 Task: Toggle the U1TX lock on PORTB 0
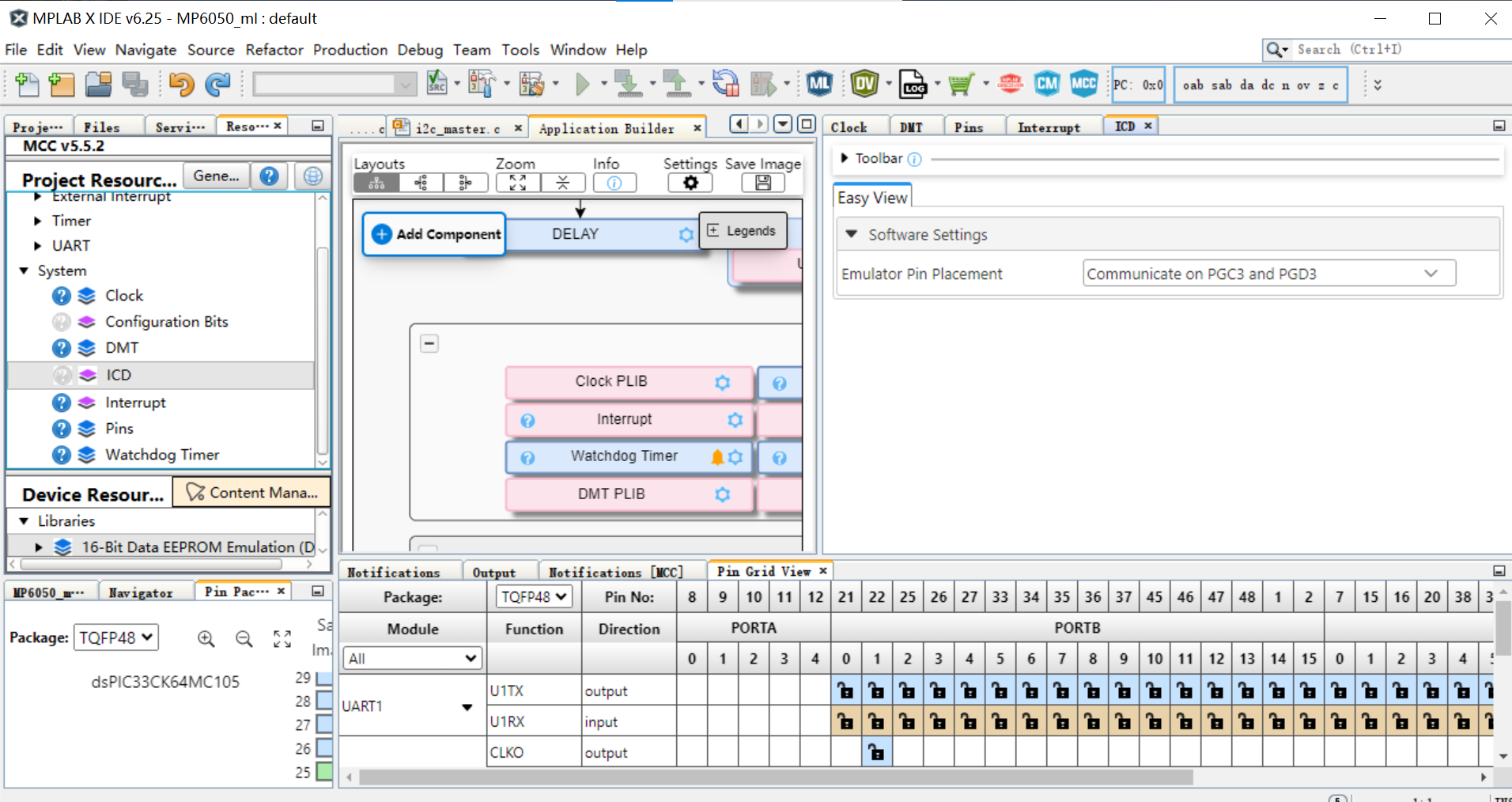(x=846, y=690)
